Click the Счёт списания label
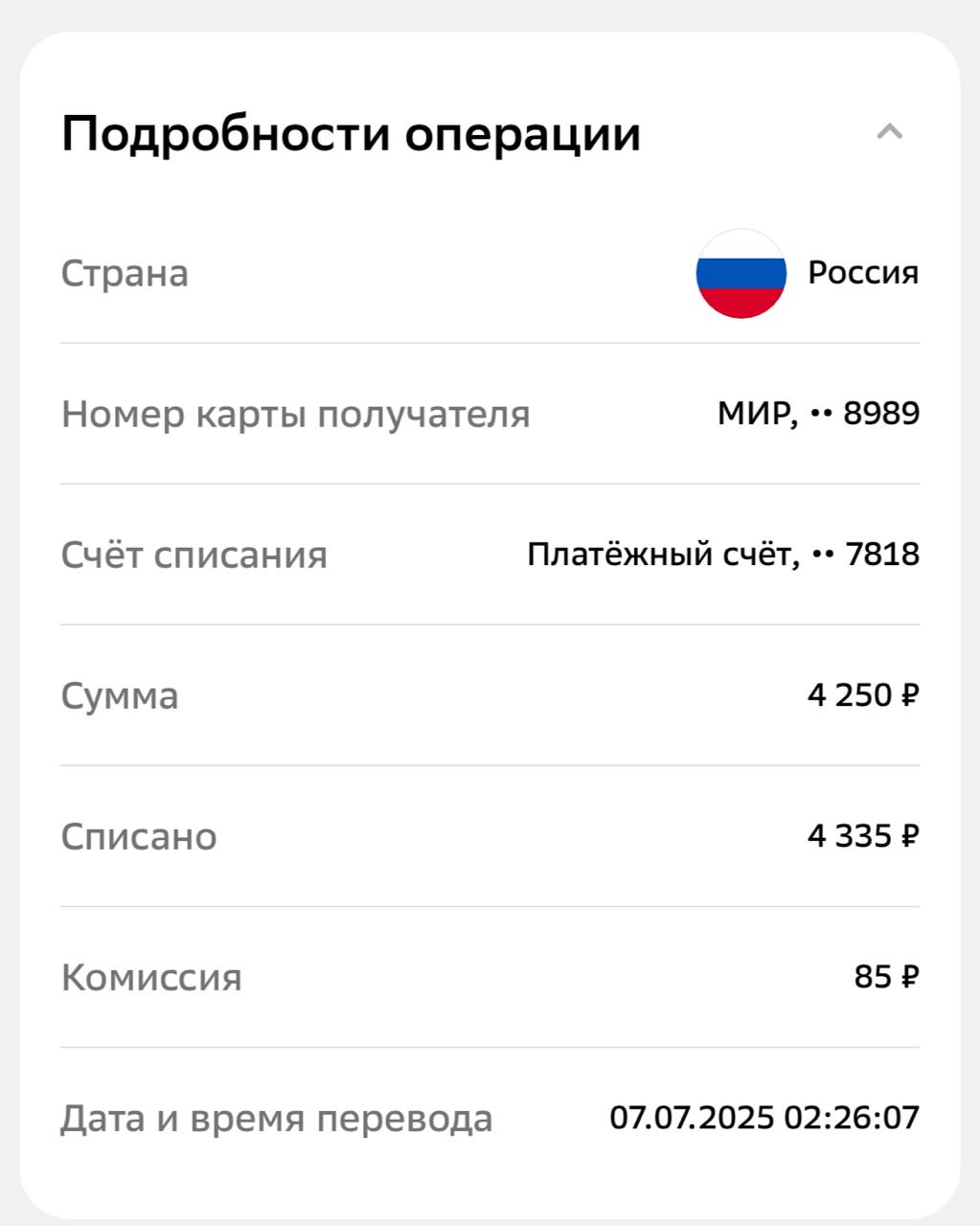 click(x=194, y=556)
